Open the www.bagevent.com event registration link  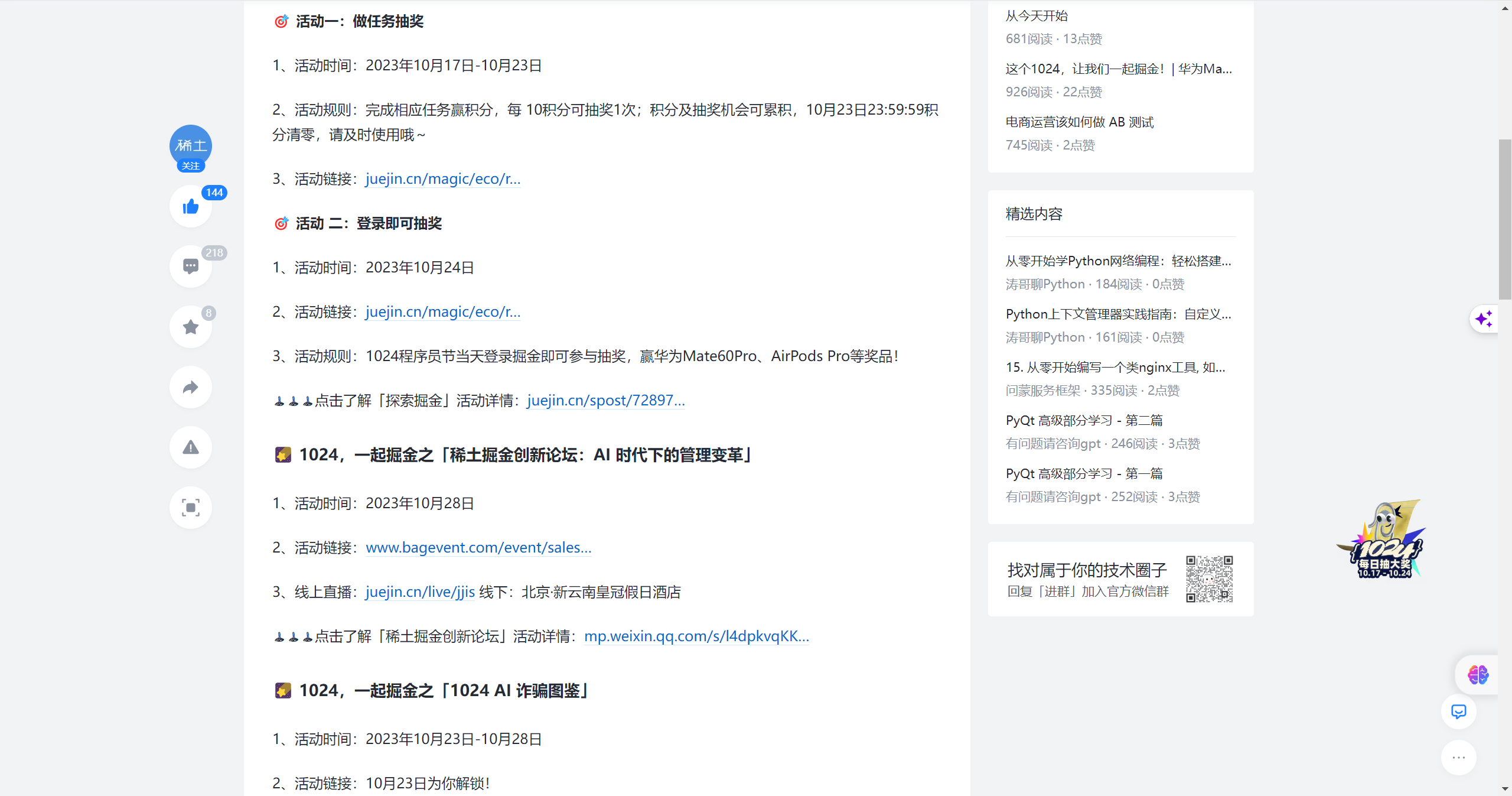[478, 548]
